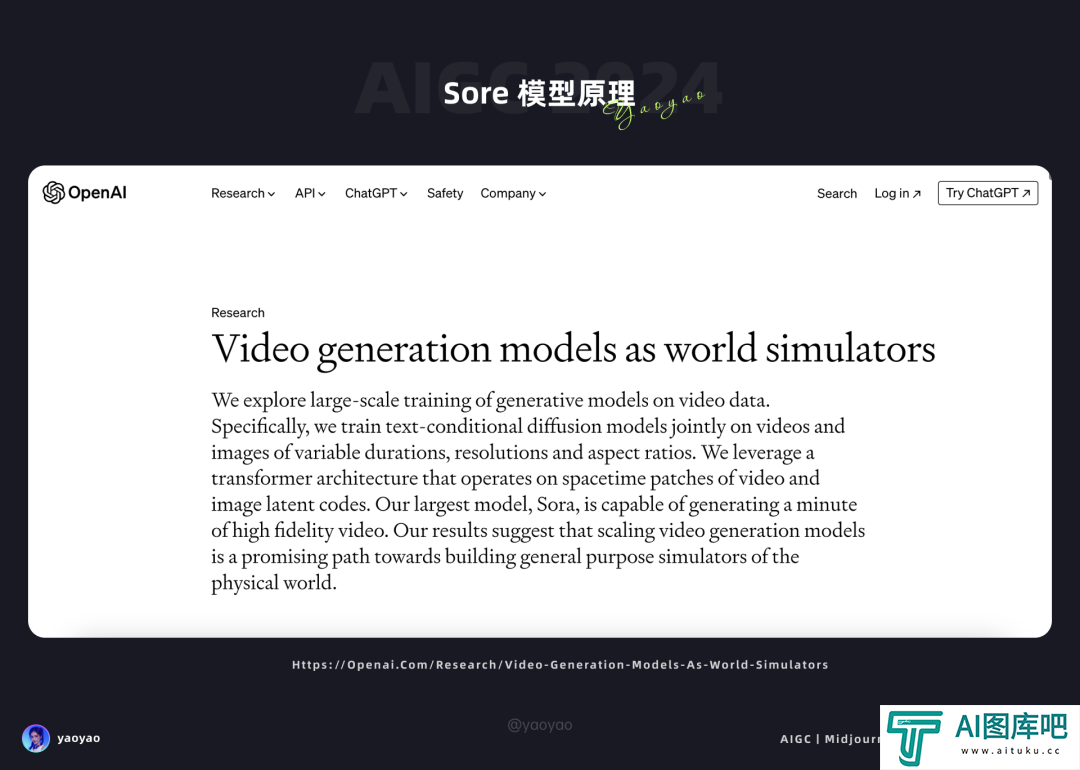This screenshot has height=770, width=1080.
Task: Click the Try ChatGPT button
Action: click(x=988, y=193)
